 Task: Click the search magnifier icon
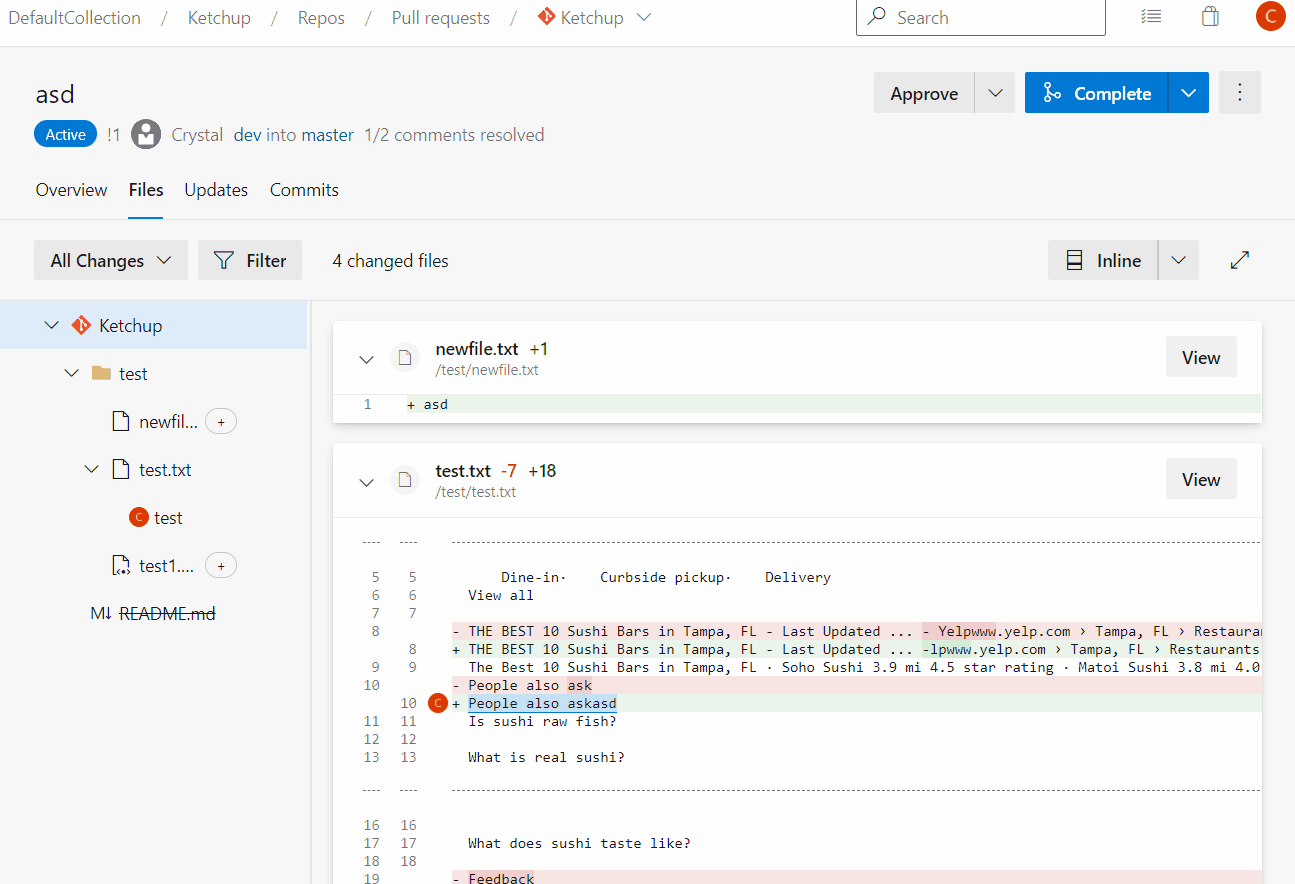pos(874,17)
